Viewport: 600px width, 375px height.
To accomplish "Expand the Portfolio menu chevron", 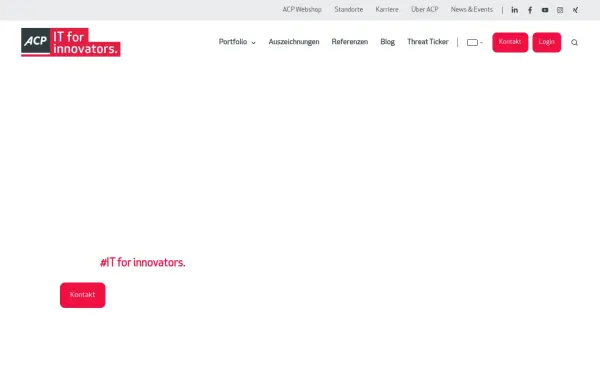I will [253, 43].
